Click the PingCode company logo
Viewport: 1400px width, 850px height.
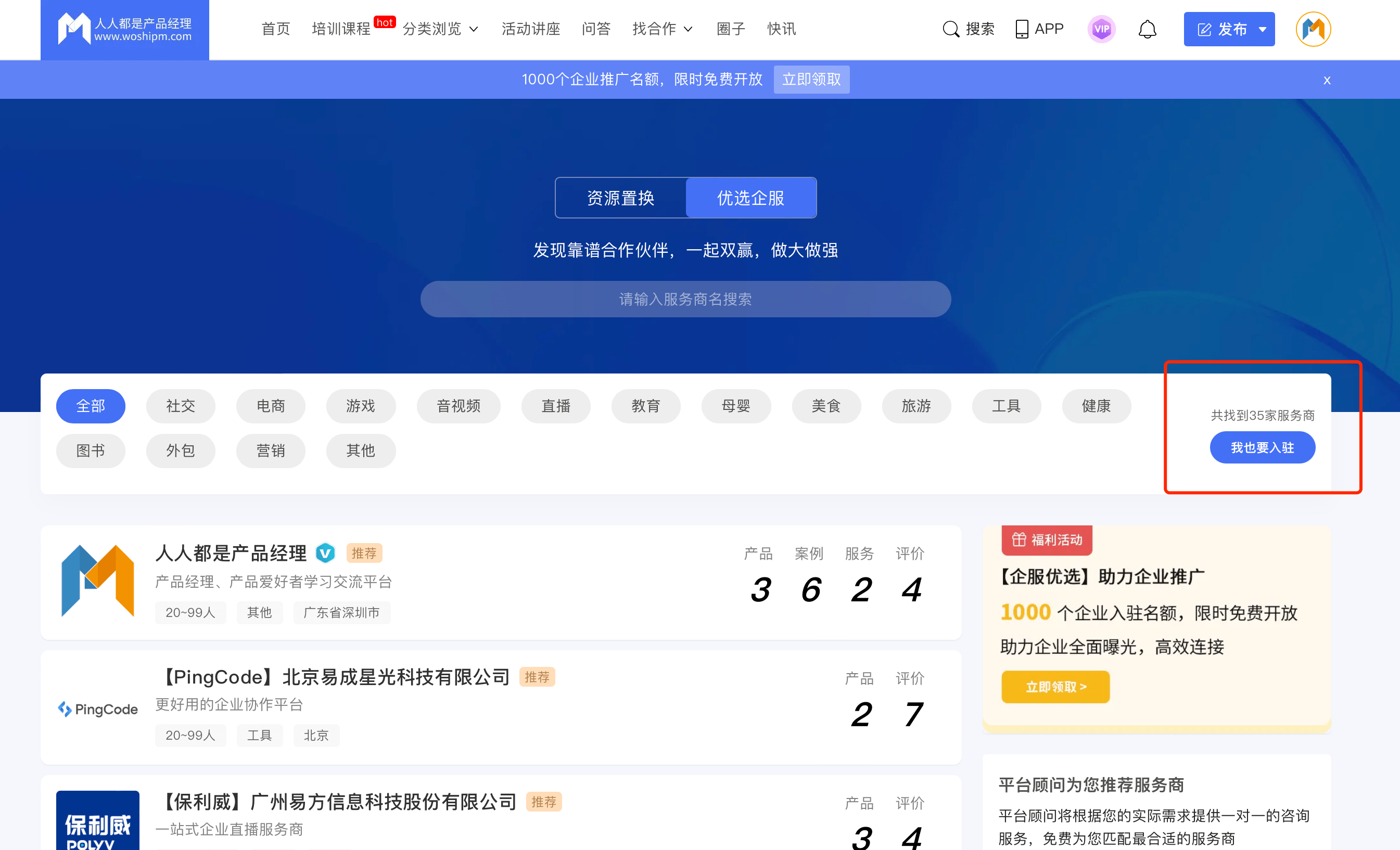tap(98, 709)
